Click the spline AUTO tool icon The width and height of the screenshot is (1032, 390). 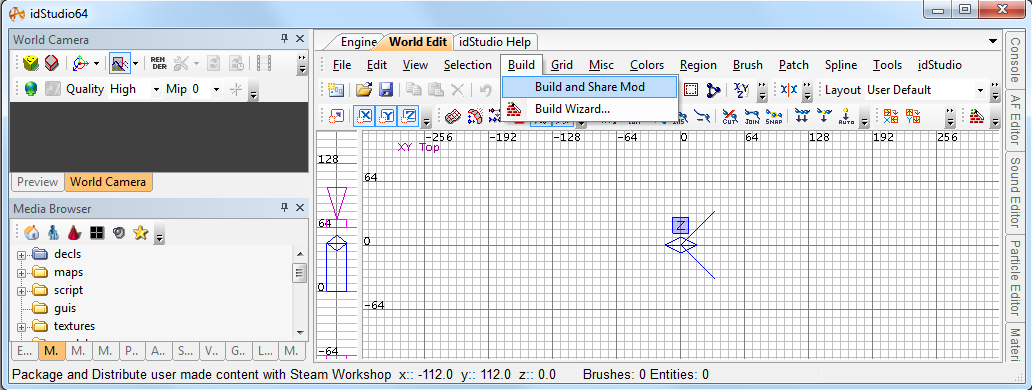click(x=845, y=116)
